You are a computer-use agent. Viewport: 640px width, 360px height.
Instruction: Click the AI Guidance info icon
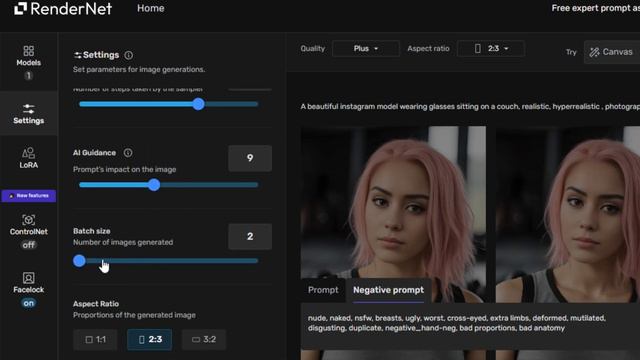tap(128, 153)
